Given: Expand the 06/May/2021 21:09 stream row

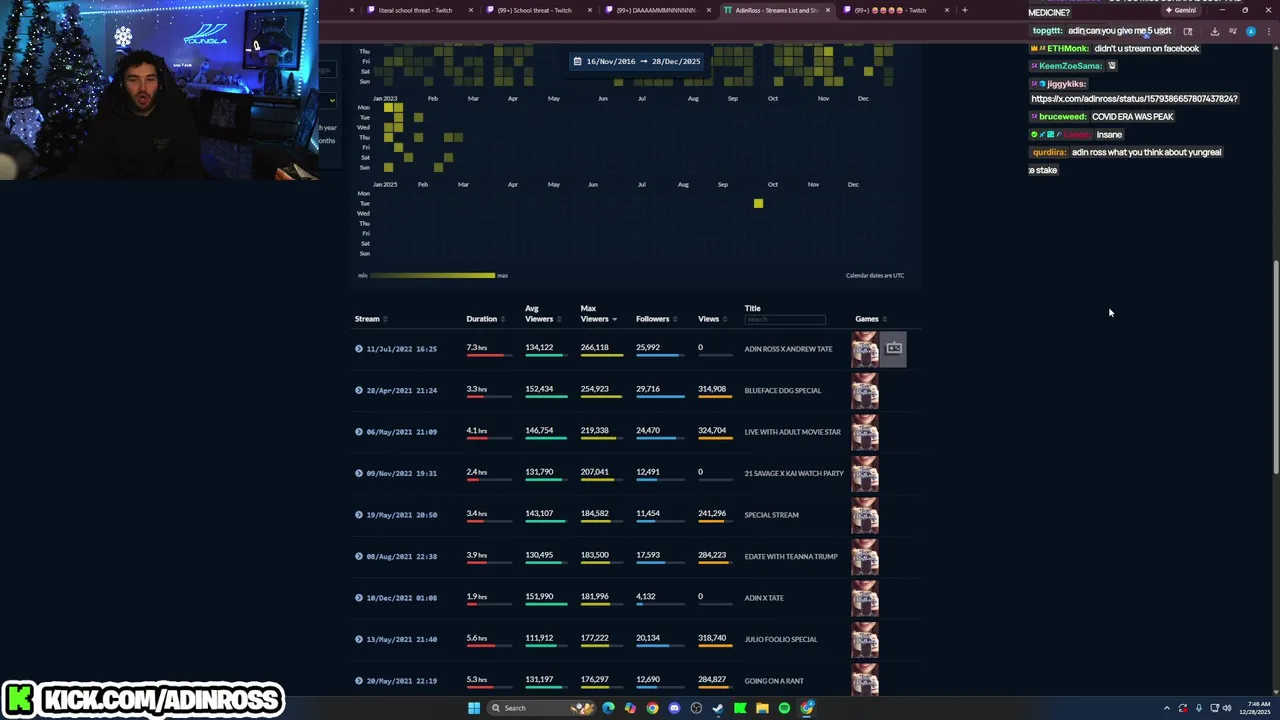Looking at the screenshot, I should 358,432.
